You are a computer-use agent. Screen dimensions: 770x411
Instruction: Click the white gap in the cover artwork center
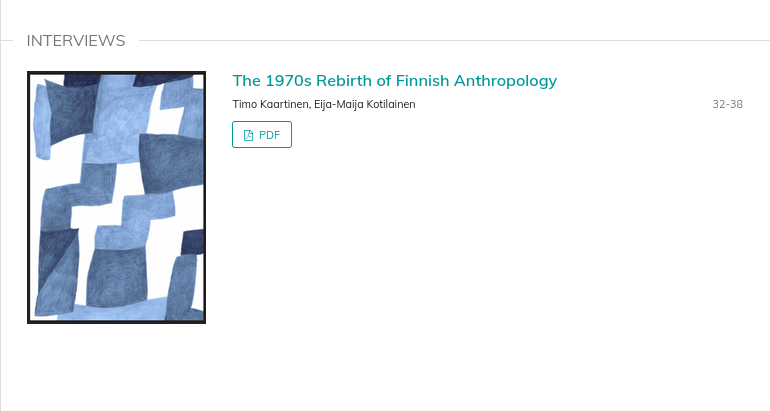click(96, 216)
